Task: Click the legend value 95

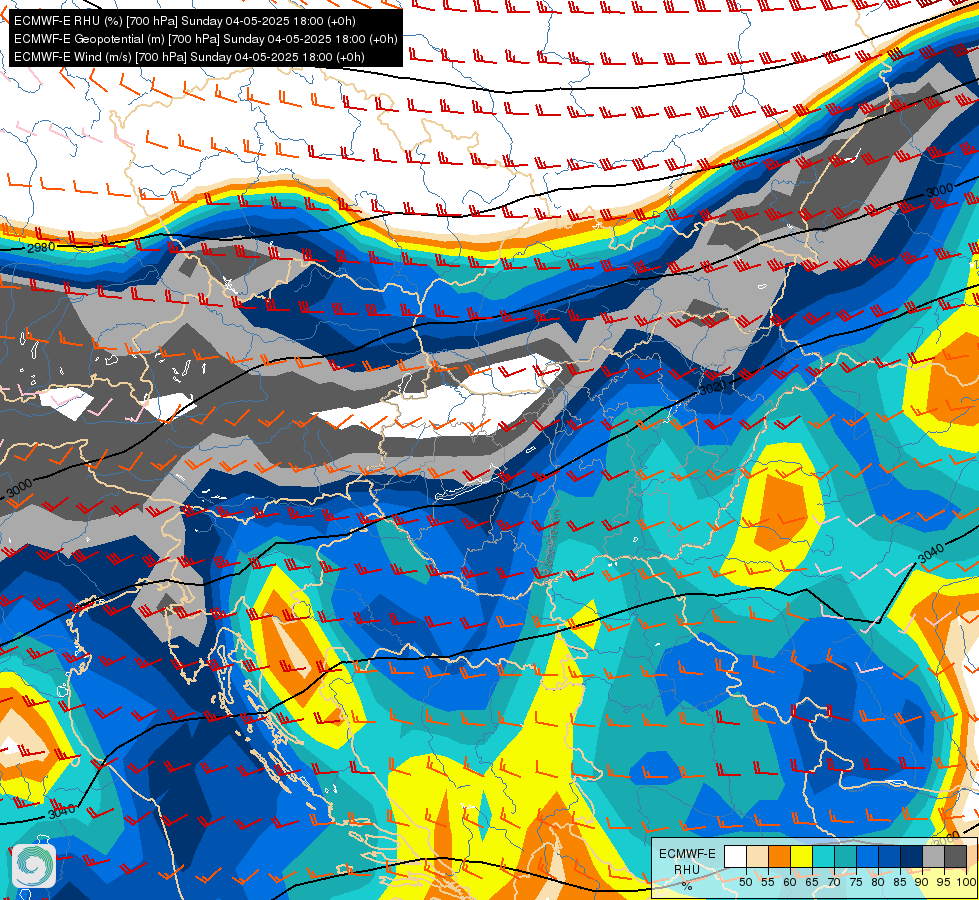Action: tap(944, 882)
